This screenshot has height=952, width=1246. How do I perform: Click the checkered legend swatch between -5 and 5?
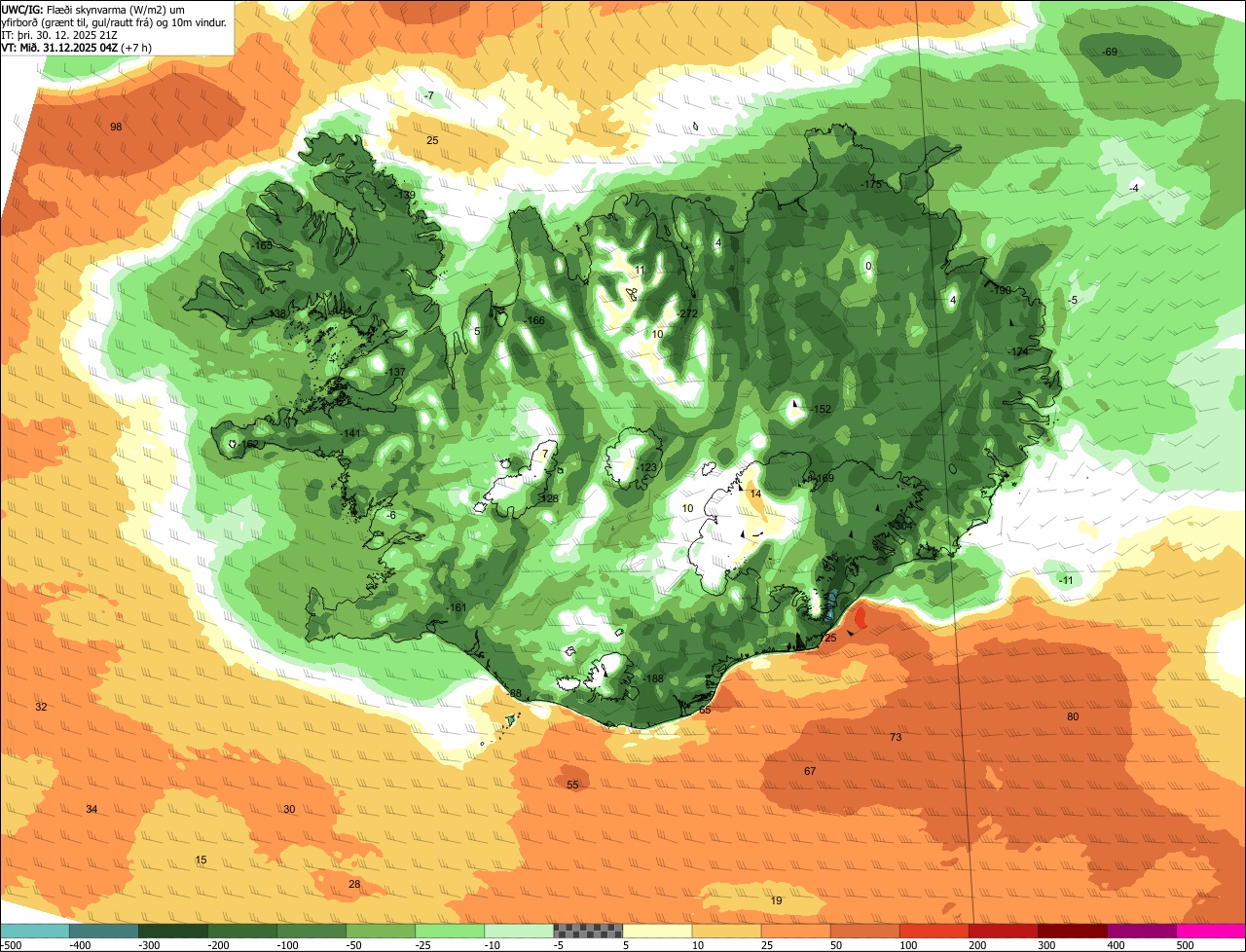(588, 931)
